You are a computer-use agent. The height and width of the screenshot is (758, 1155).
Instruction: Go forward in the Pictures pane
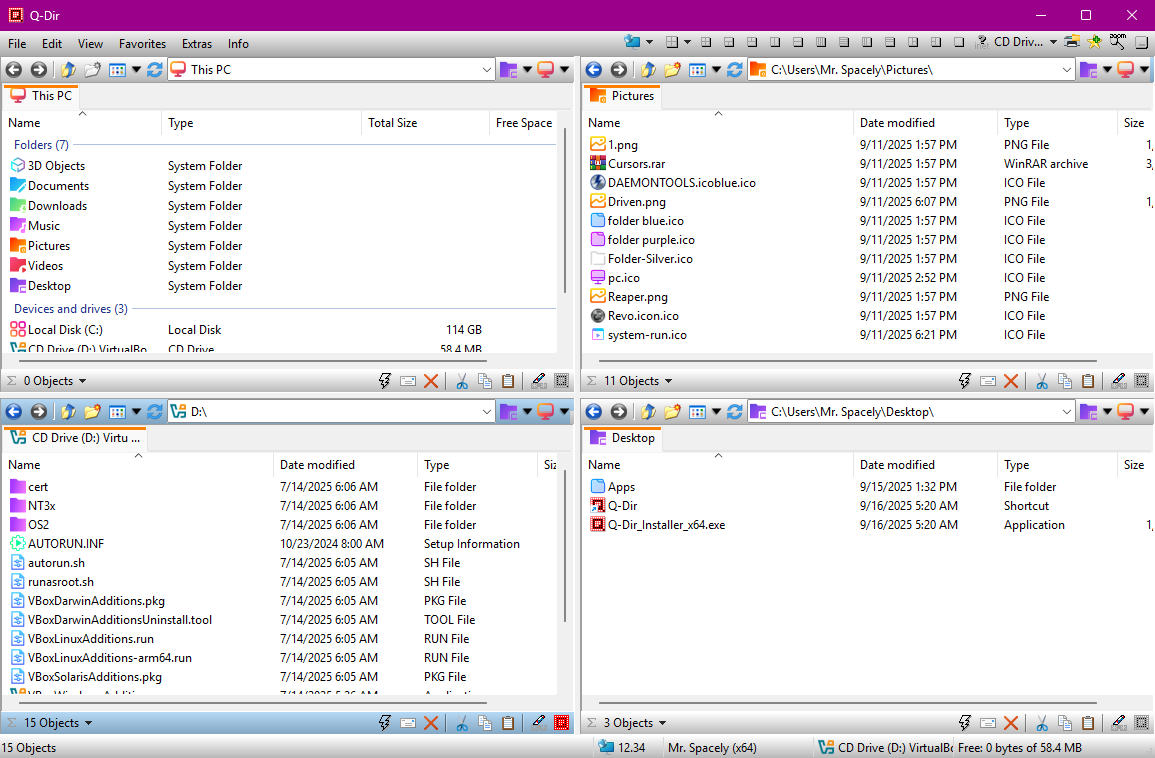click(619, 69)
